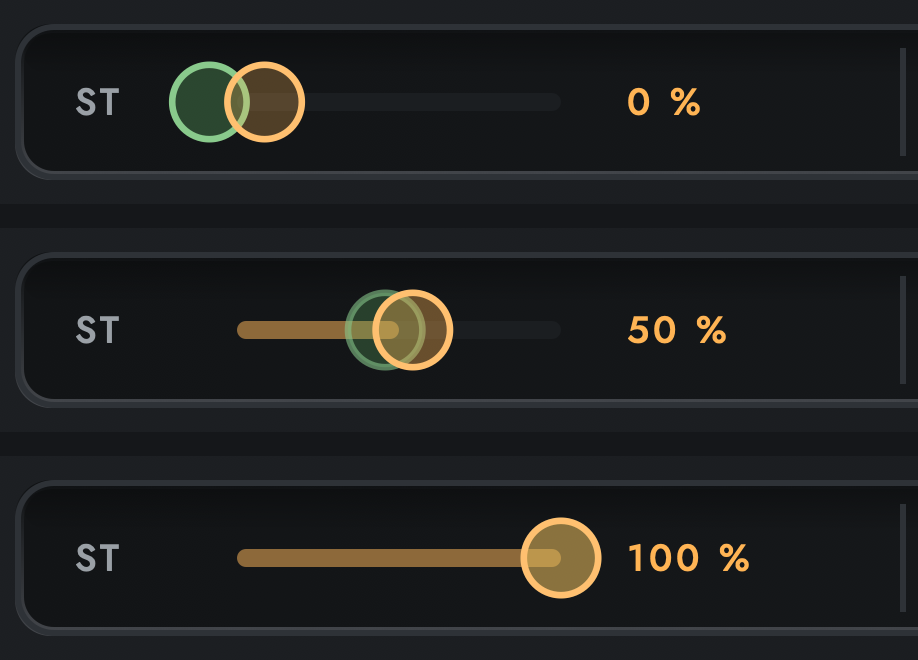This screenshot has height=660, width=918.
Task: Click the ST label beside the 50 % slider
Action: tap(98, 330)
